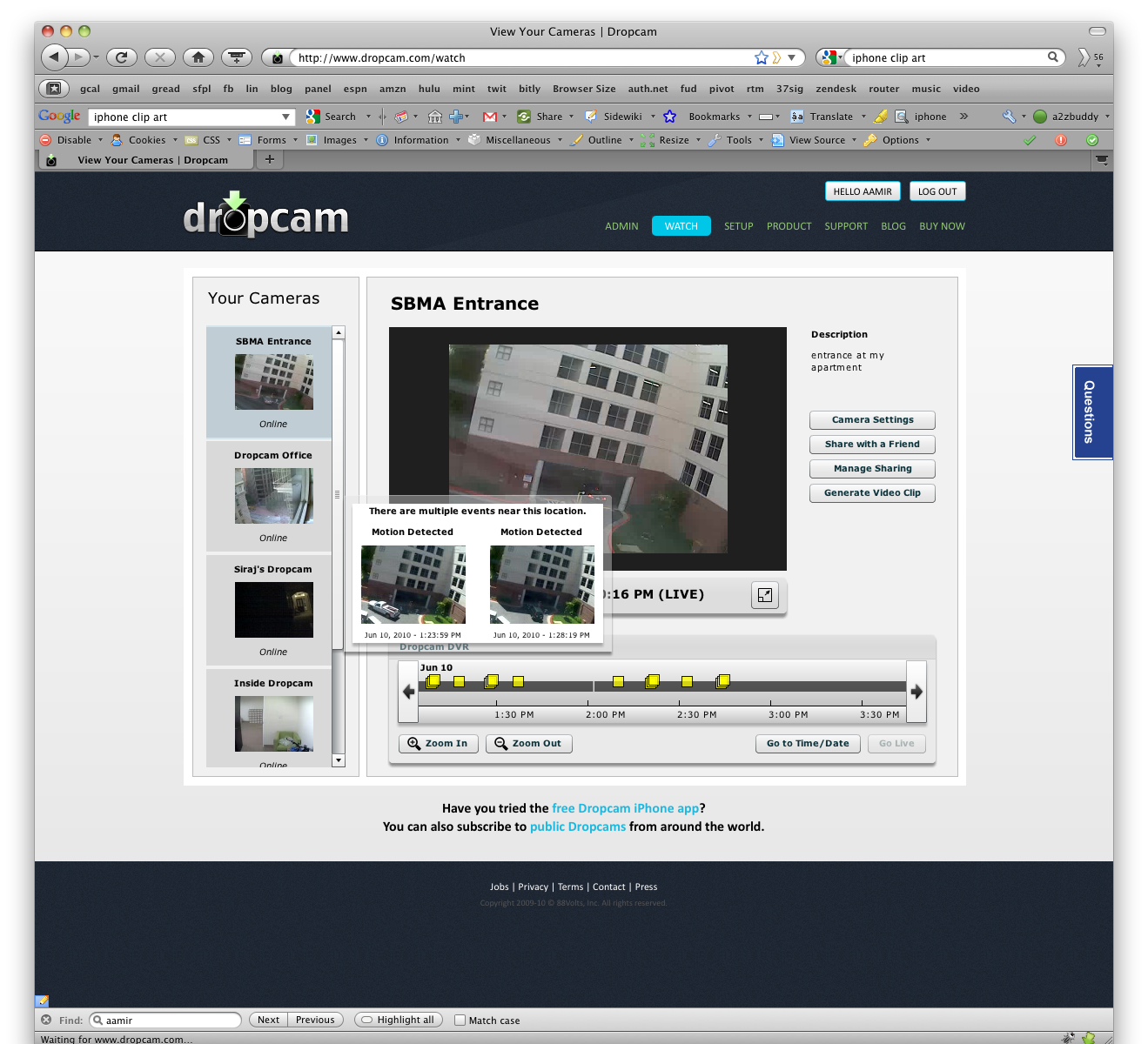Bookmark the page with the star icon
Viewport: 1148px width, 1044px height.
[762, 57]
